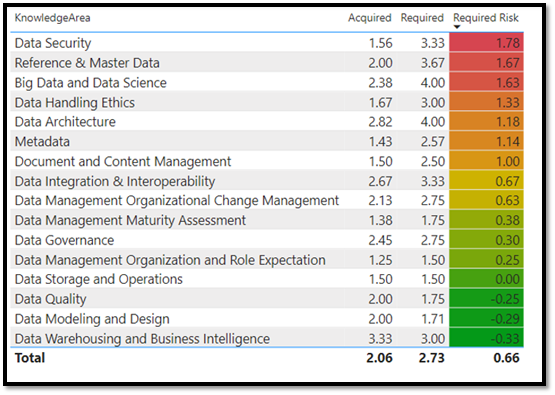Click the sort arrow under Required Risk
Viewport: 555px width, 395px height.
point(457,27)
